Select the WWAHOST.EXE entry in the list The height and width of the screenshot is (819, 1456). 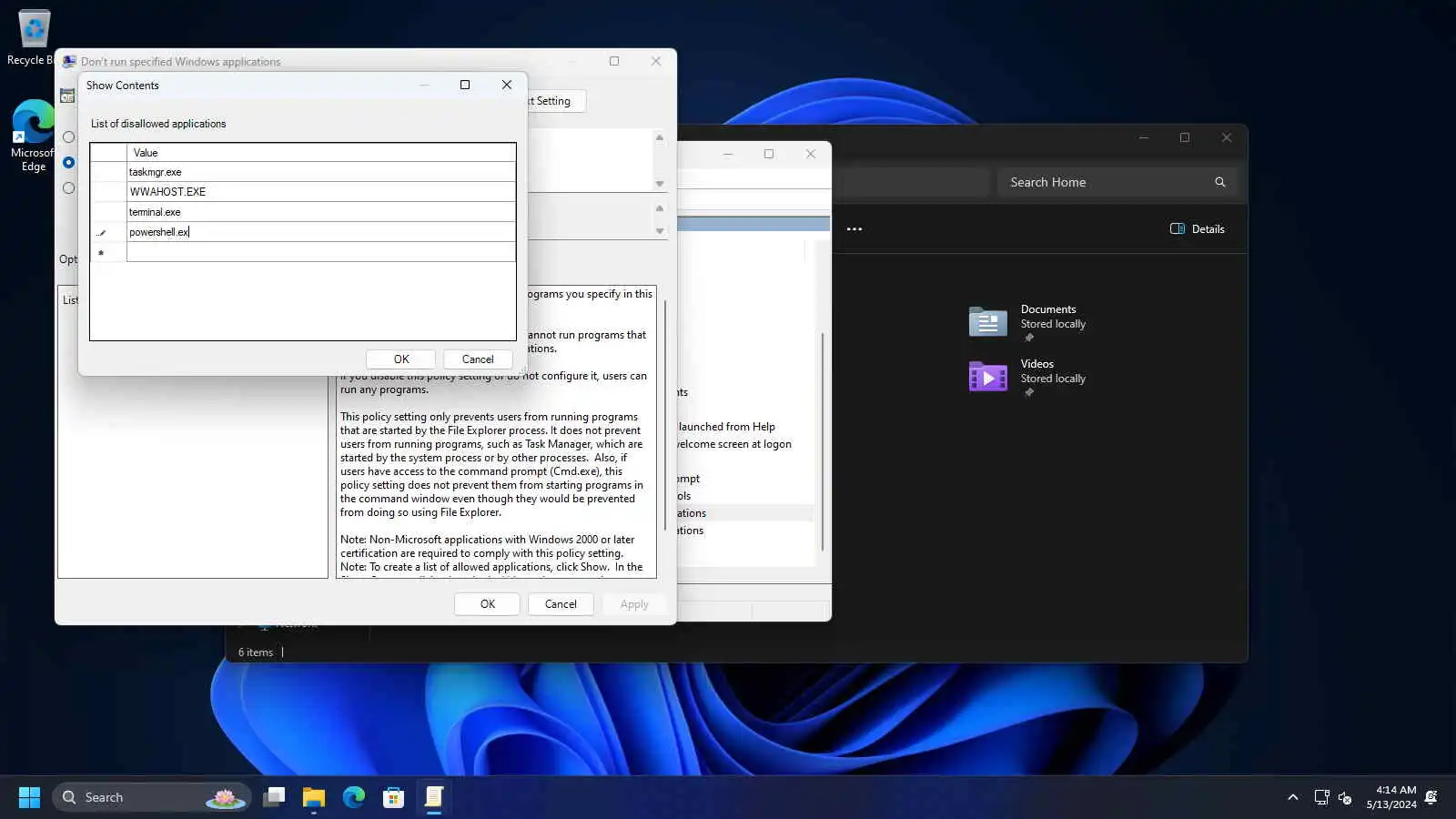click(321, 192)
